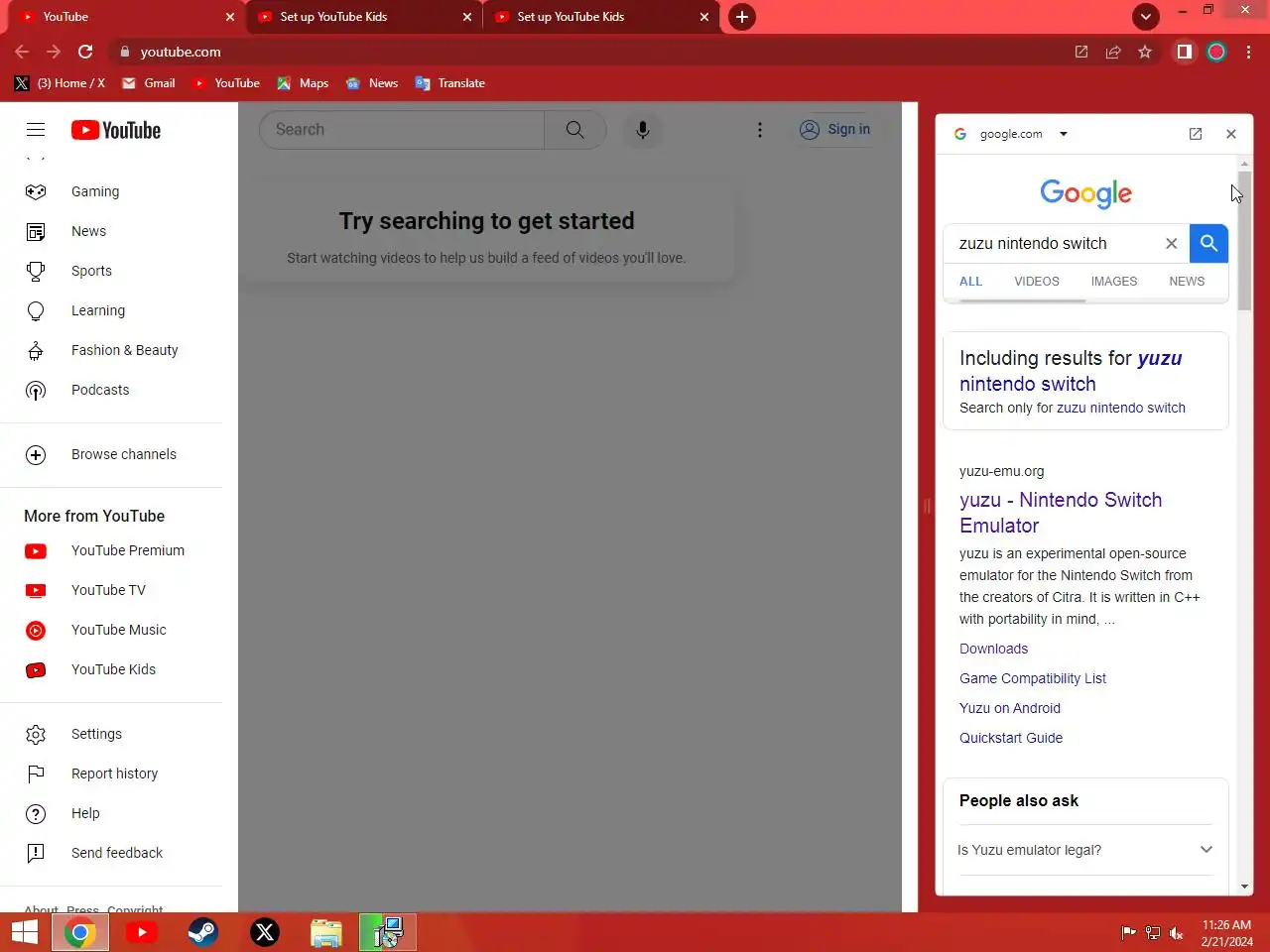
Task: Open YouTube three-dot settings menu
Action: (x=760, y=130)
